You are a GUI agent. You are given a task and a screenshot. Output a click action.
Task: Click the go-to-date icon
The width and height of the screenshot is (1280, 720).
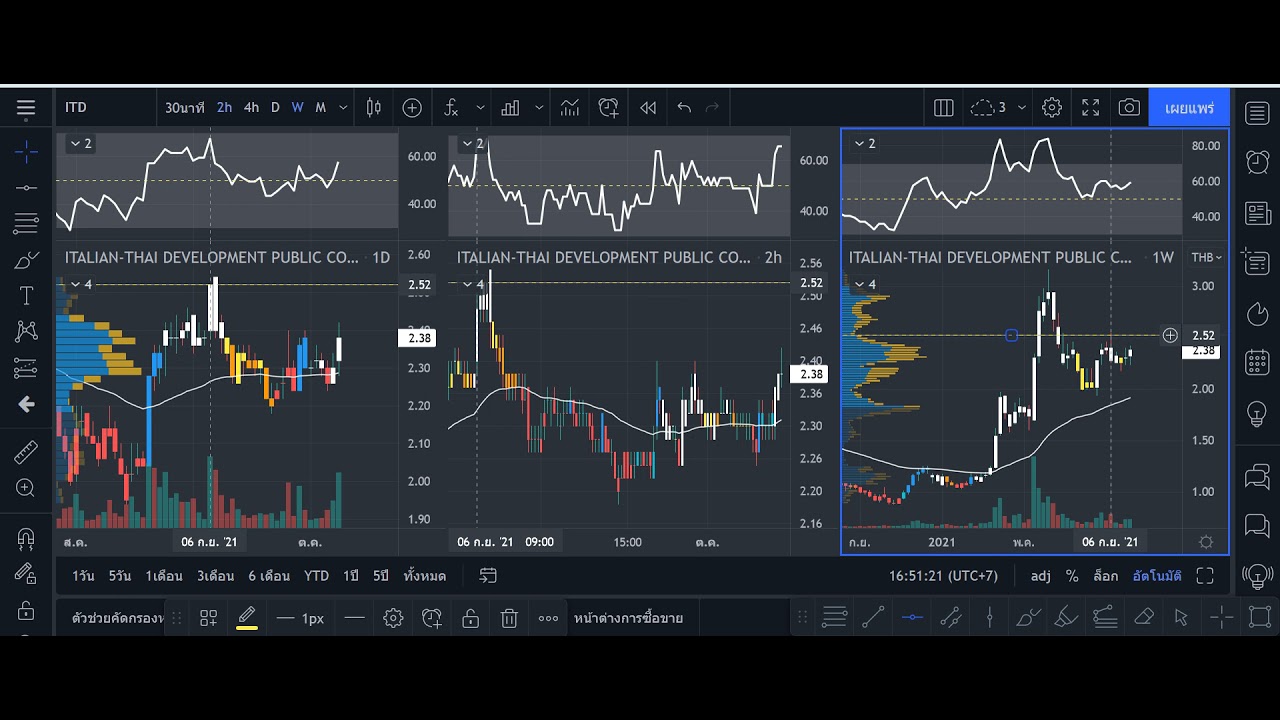pos(488,576)
